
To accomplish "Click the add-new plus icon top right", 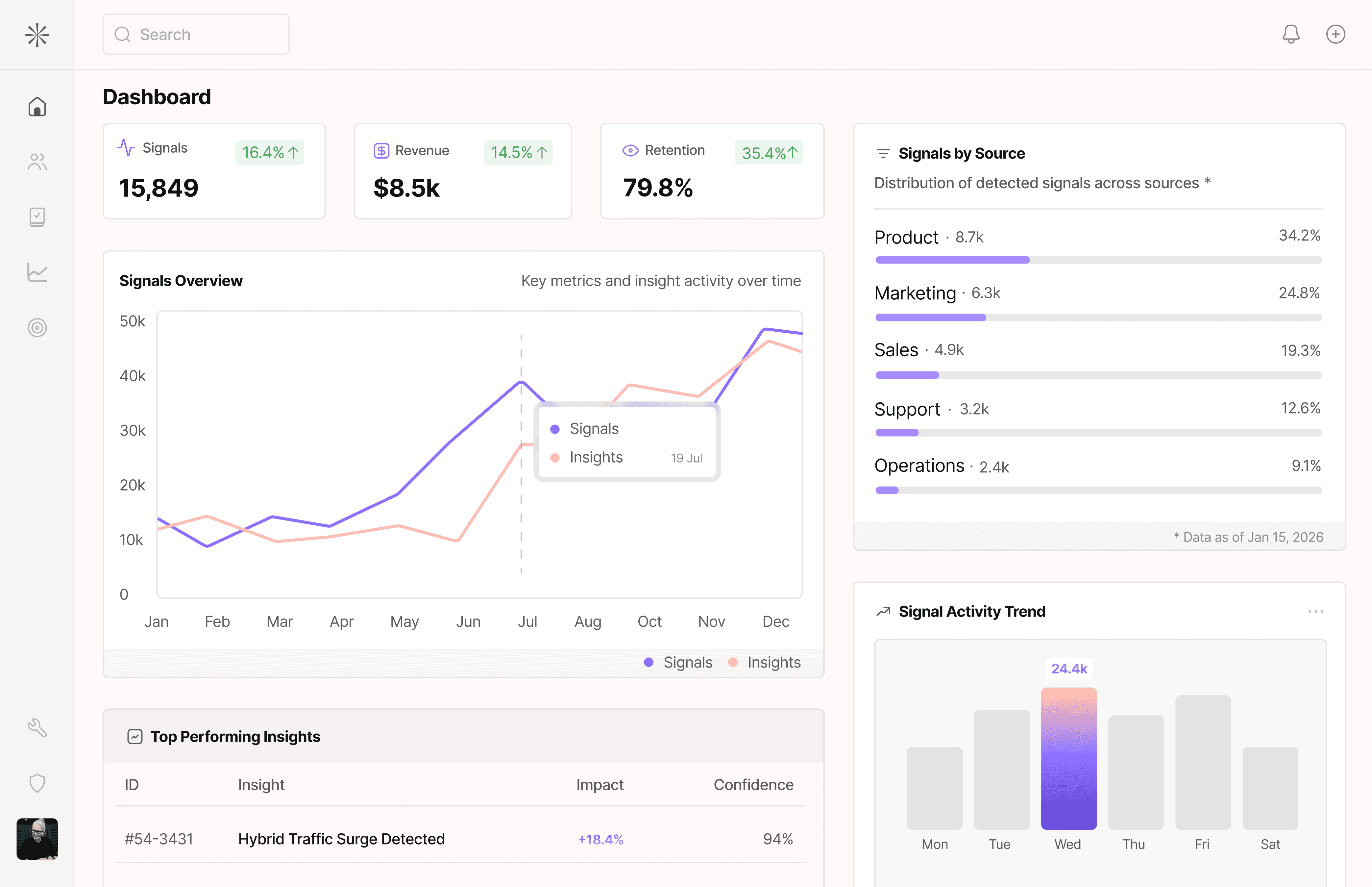I will (x=1336, y=34).
